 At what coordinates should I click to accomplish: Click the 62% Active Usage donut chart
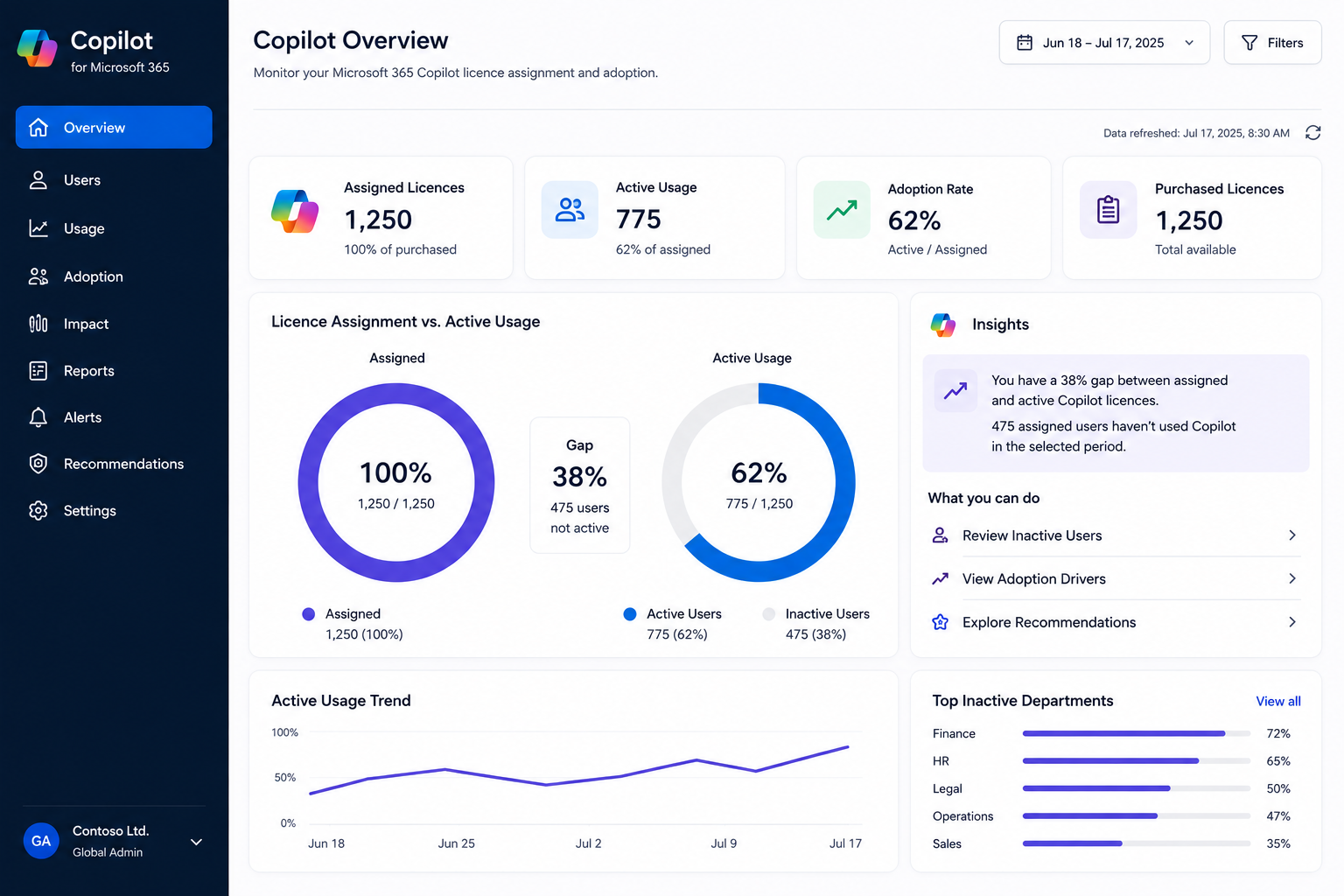(759, 482)
